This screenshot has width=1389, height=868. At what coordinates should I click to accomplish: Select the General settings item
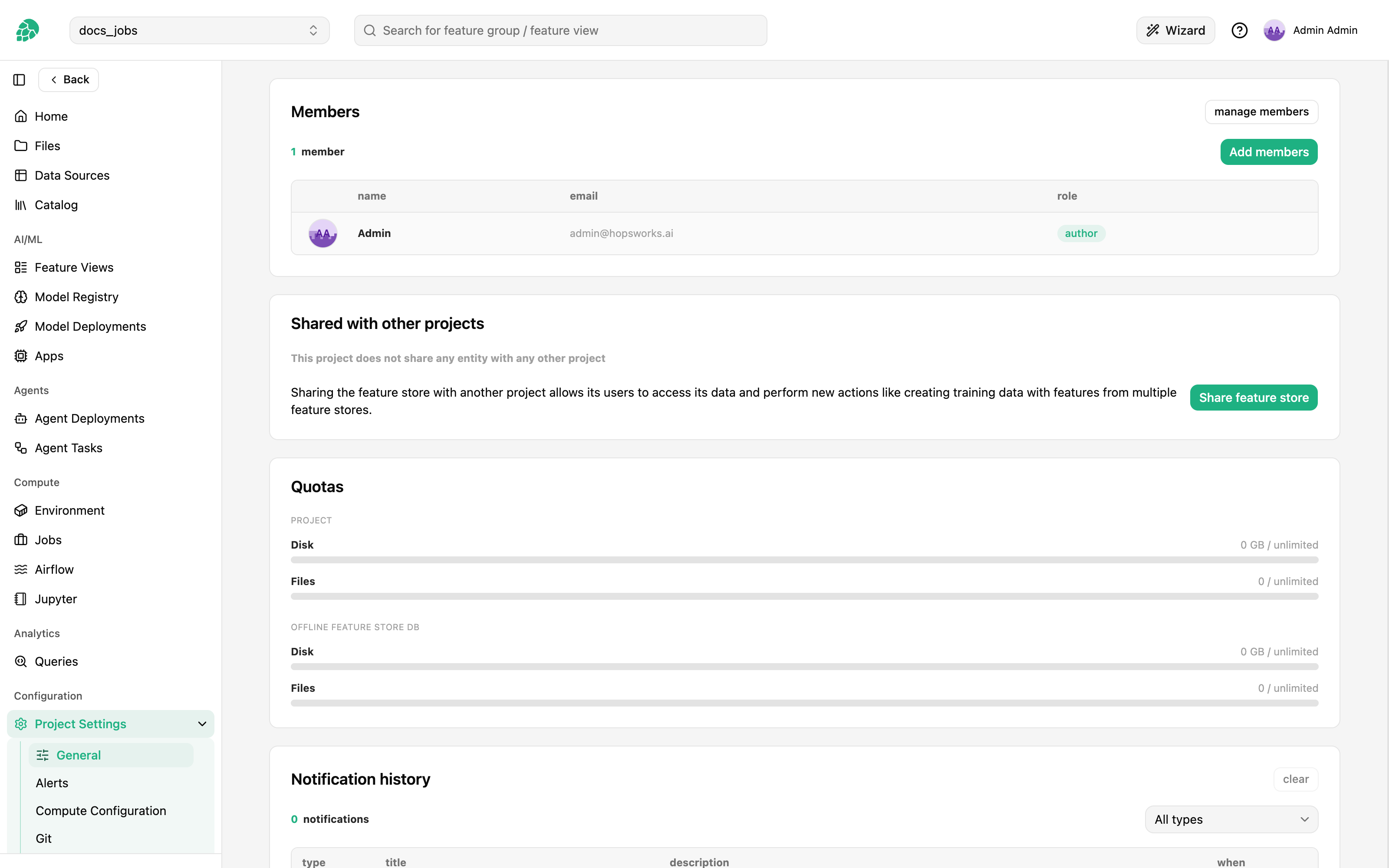tap(111, 756)
